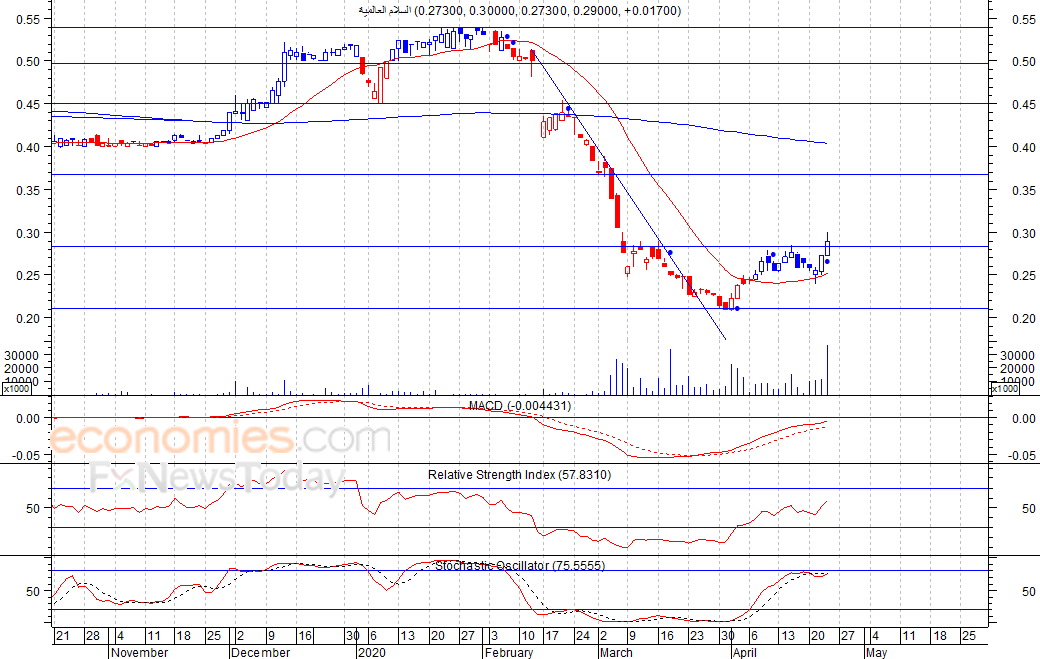Click the "November" month label
1040x659 pixels.
(x=139, y=652)
